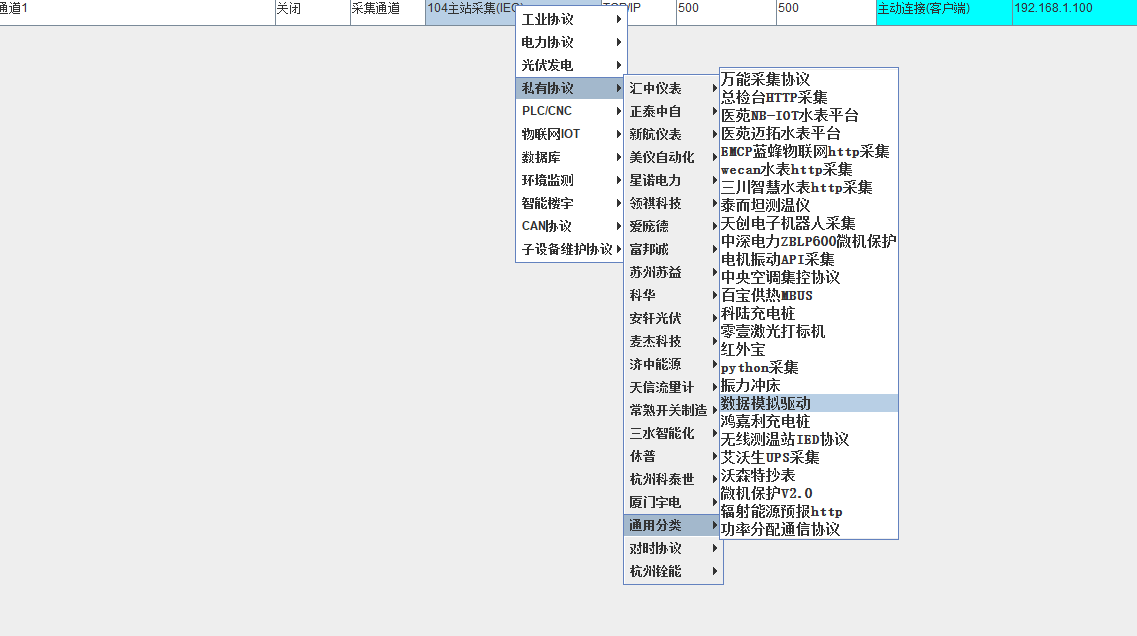Select 百宝供热MBUS protocol

click(x=809, y=295)
